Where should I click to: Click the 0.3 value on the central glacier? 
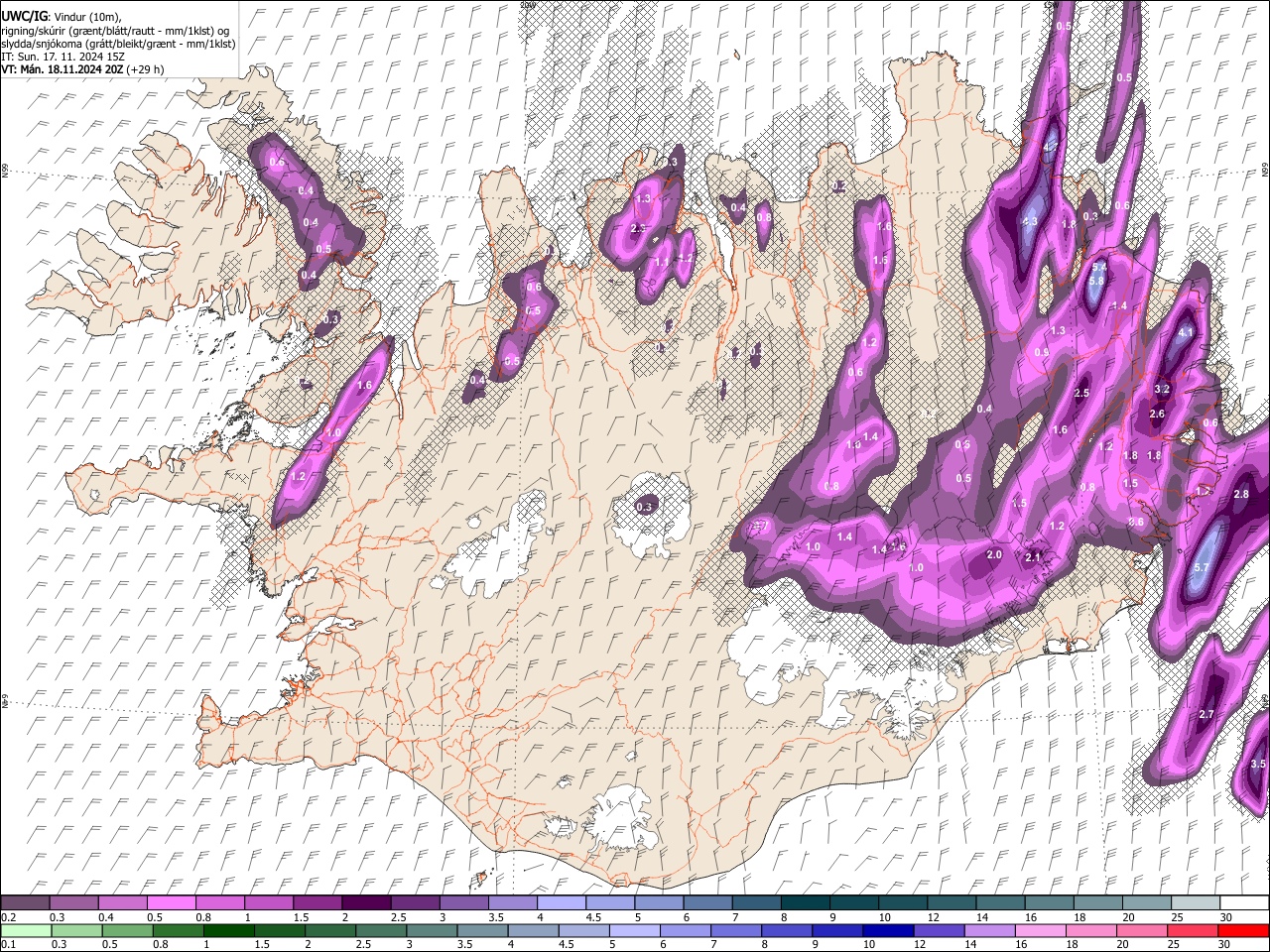click(644, 507)
